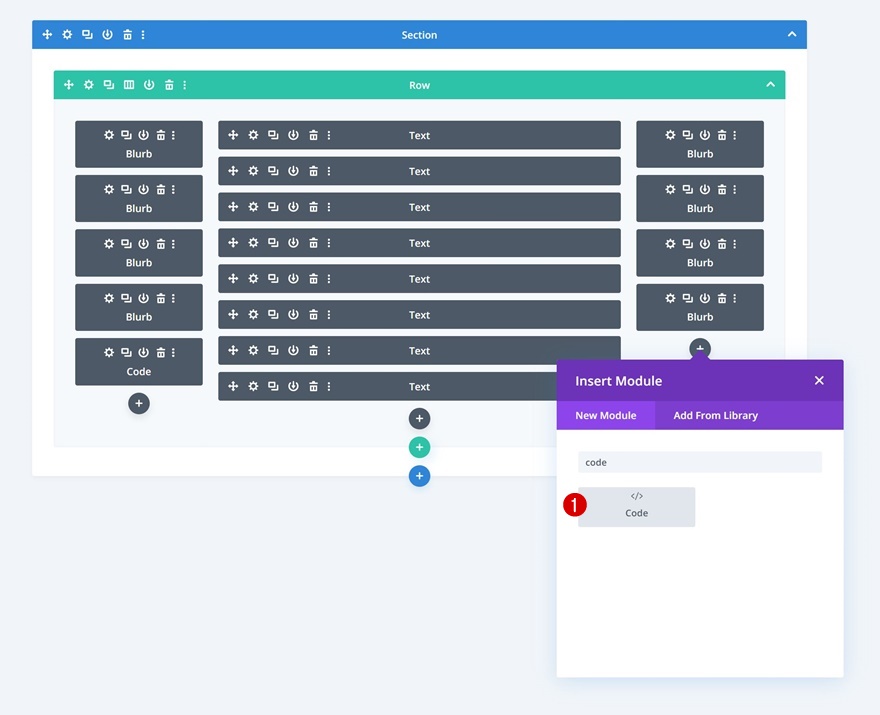Duplicate the existing Code module
880x715 pixels.
click(126, 352)
